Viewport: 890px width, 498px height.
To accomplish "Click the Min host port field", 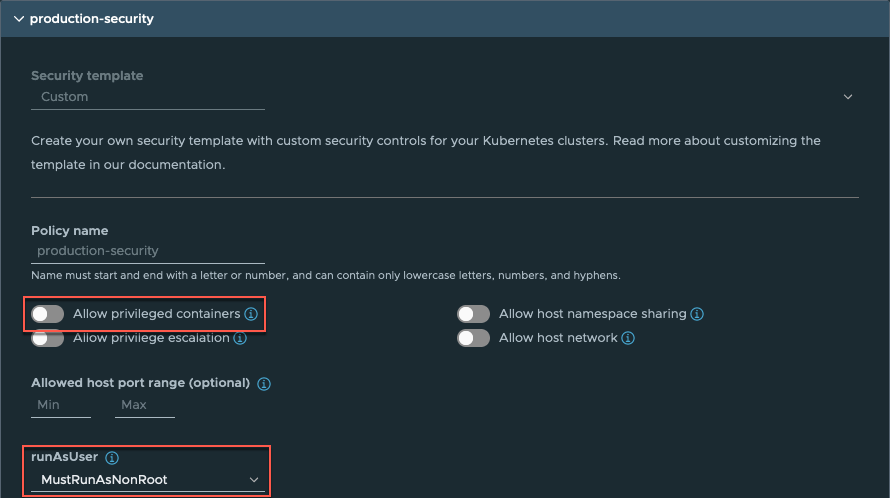I will (61, 405).
